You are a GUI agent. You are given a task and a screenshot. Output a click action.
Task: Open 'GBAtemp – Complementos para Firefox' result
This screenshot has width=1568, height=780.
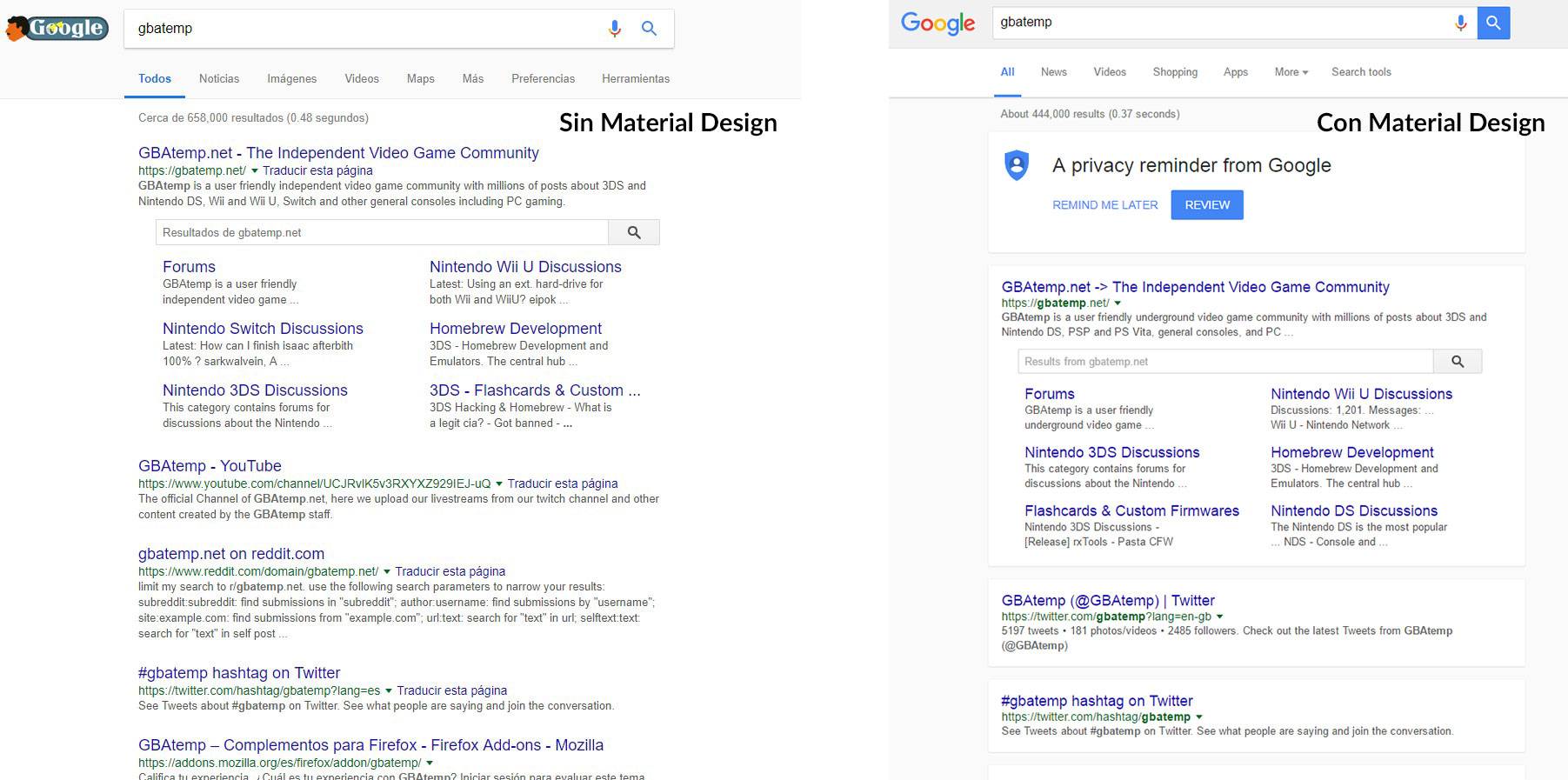pos(370,745)
